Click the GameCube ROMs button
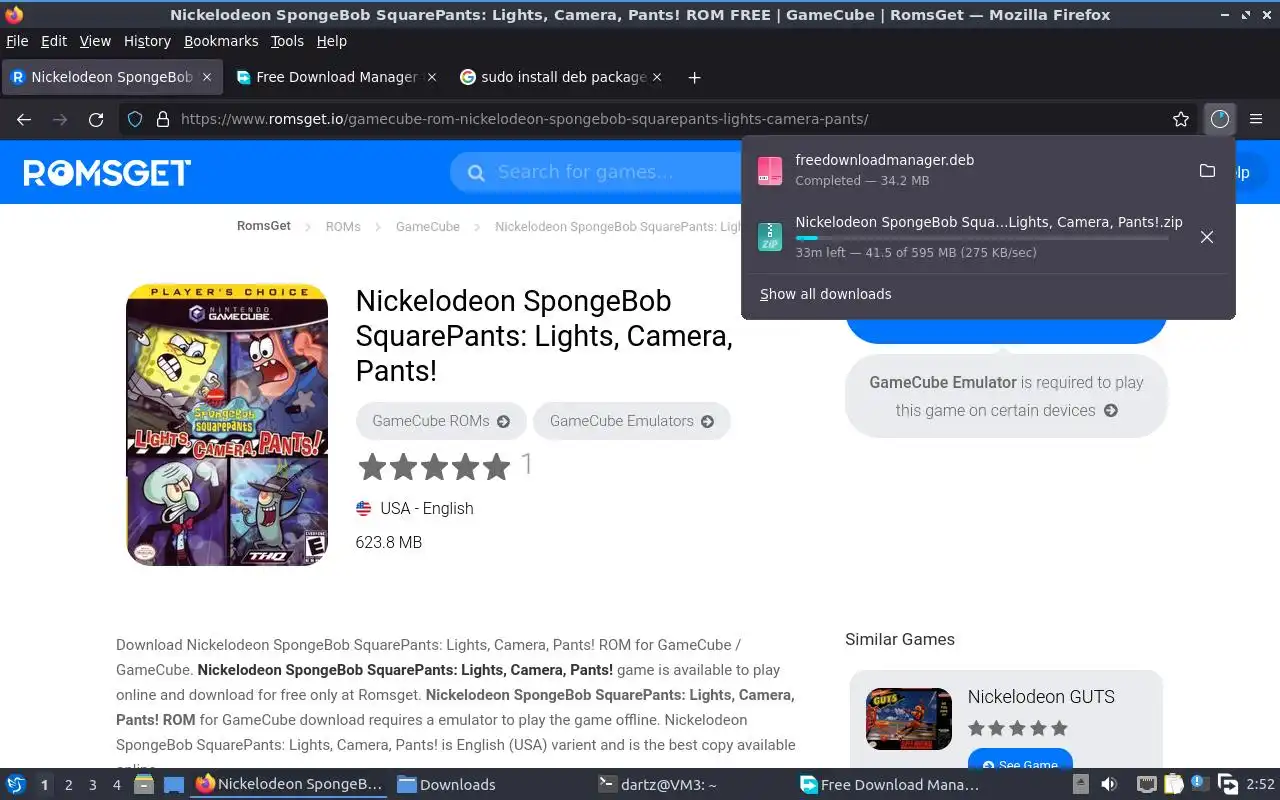The width and height of the screenshot is (1280, 800). point(441,421)
